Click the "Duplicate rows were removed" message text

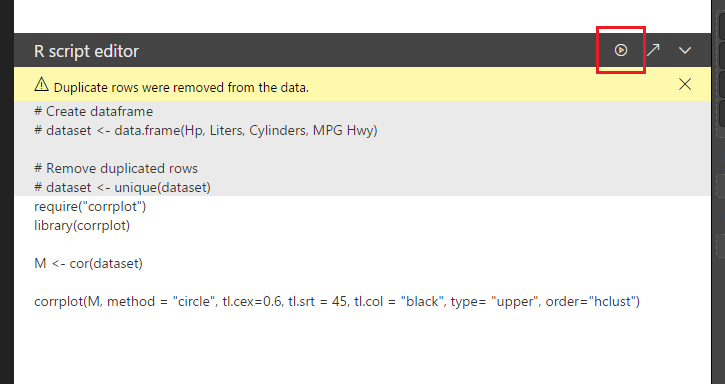181,87
